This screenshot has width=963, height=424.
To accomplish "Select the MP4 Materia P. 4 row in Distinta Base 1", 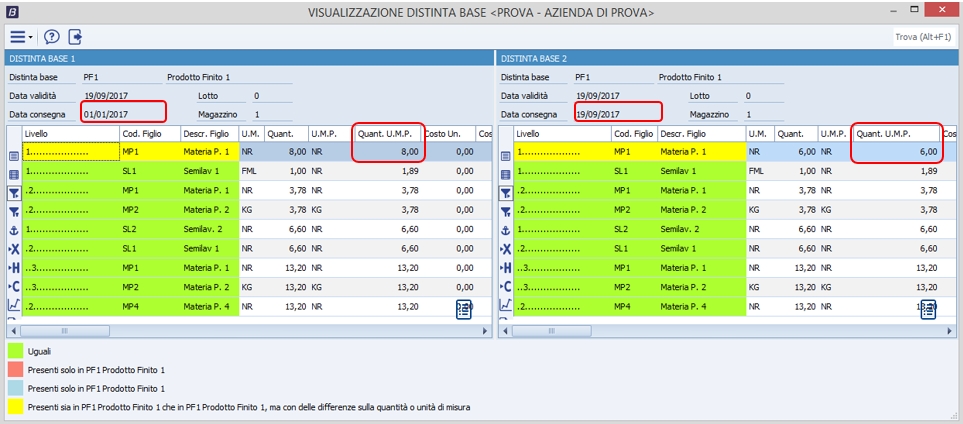I will [257, 307].
